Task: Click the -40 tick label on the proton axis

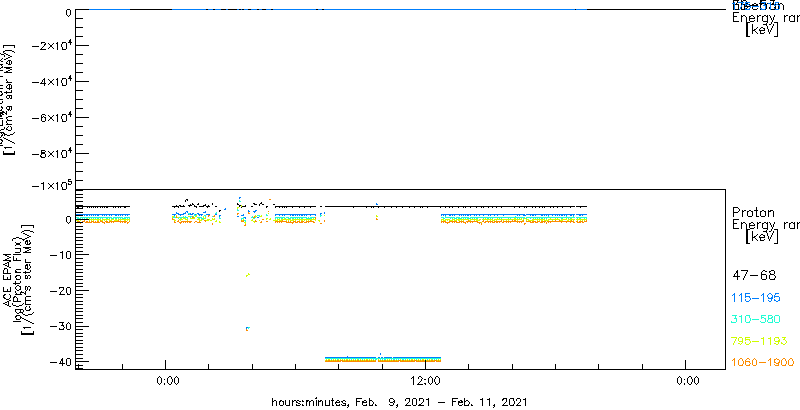Action: point(60,362)
